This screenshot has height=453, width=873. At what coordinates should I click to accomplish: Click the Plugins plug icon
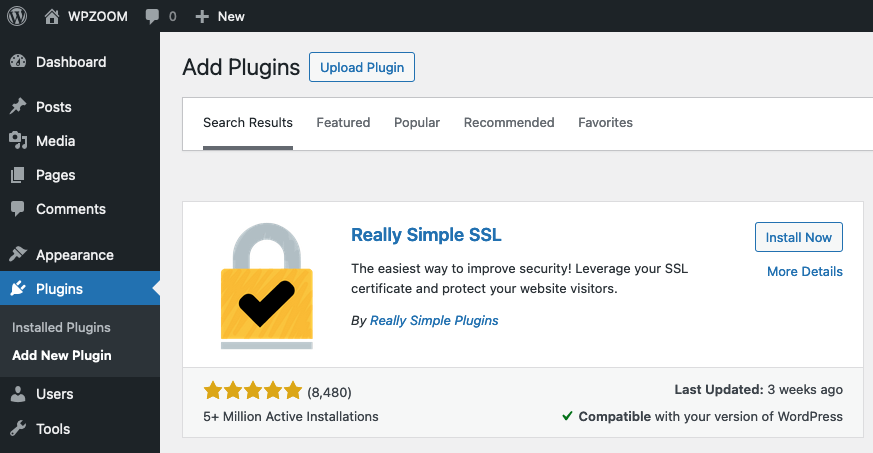coord(18,288)
